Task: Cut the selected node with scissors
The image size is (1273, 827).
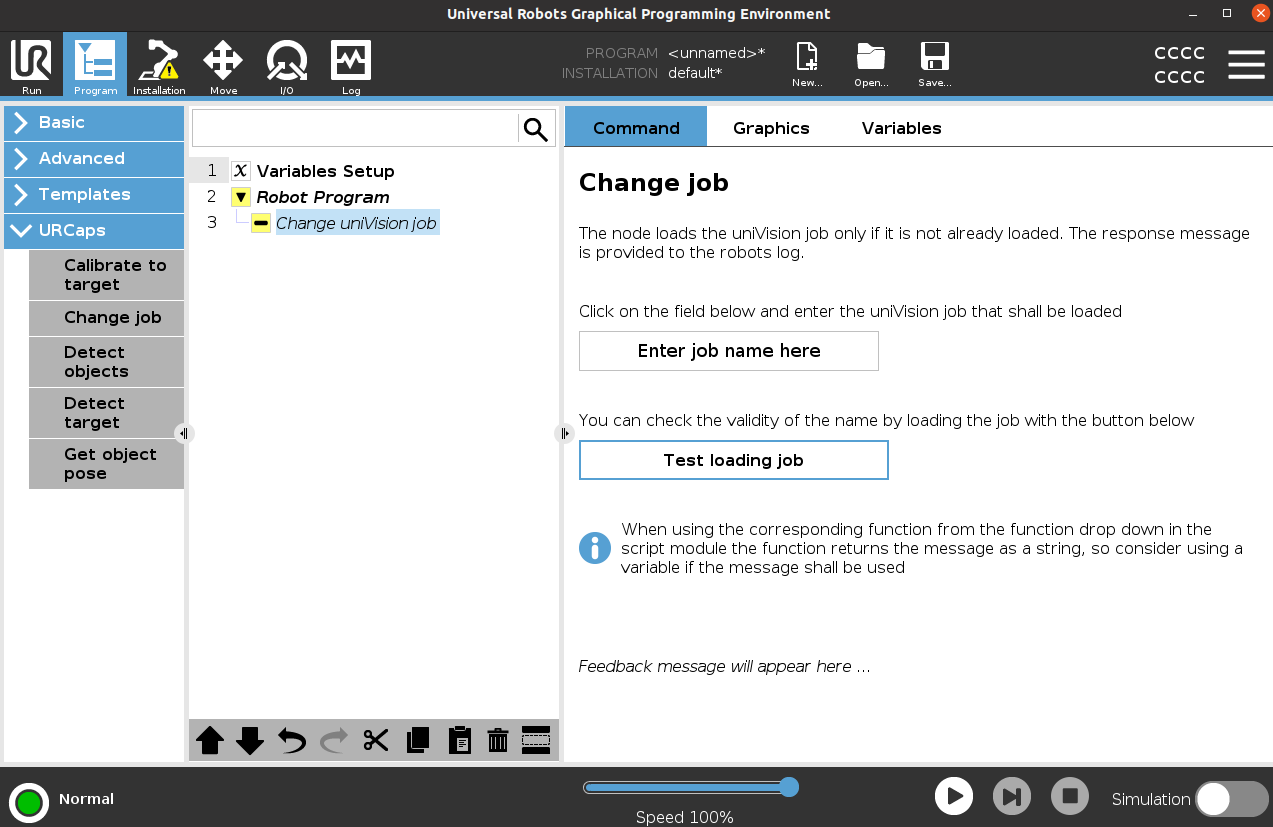Action: pyautogui.click(x=376, y=741)
